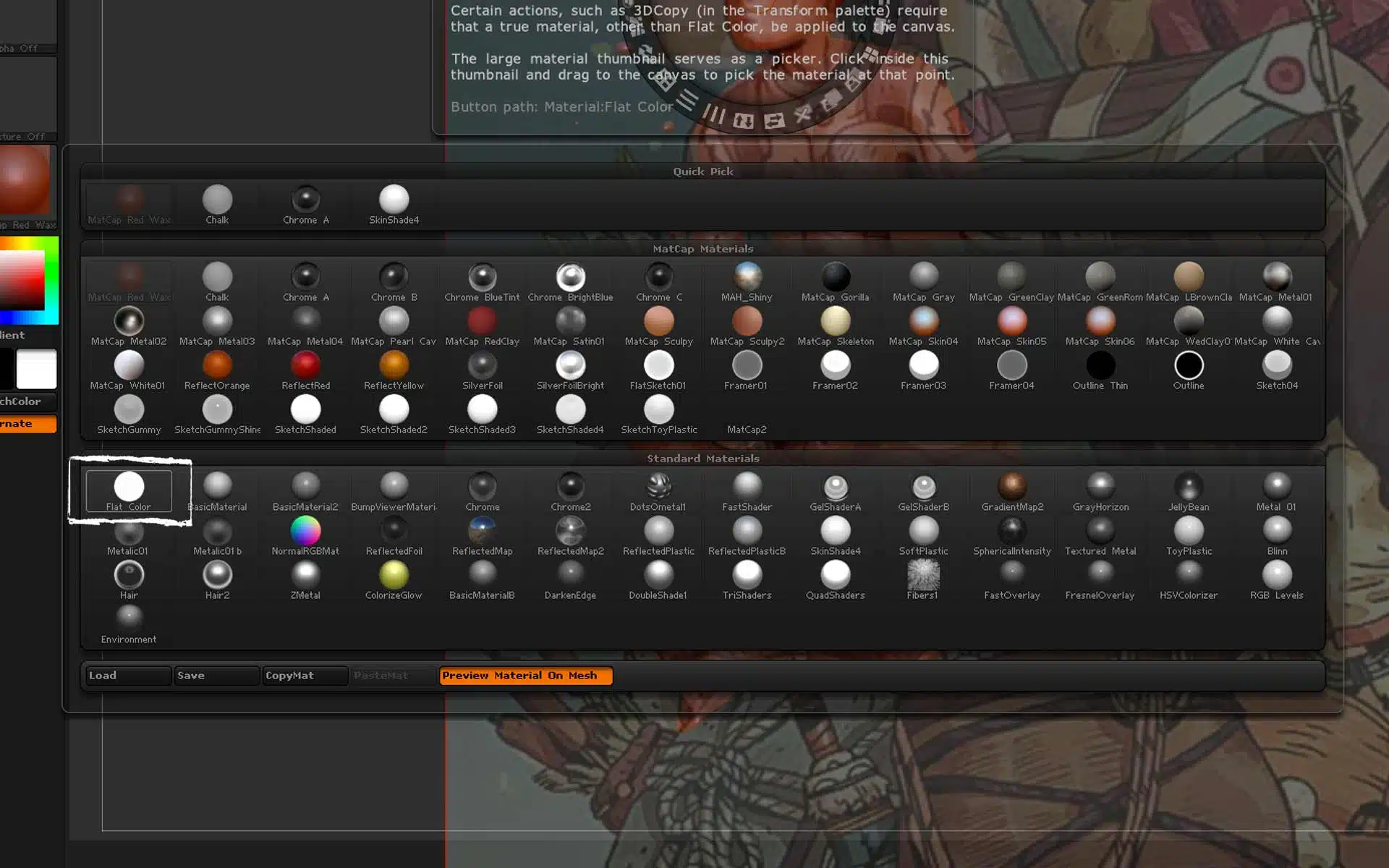
Task: Select MAH_Shiny matcap material
Action: pos(747,277)
